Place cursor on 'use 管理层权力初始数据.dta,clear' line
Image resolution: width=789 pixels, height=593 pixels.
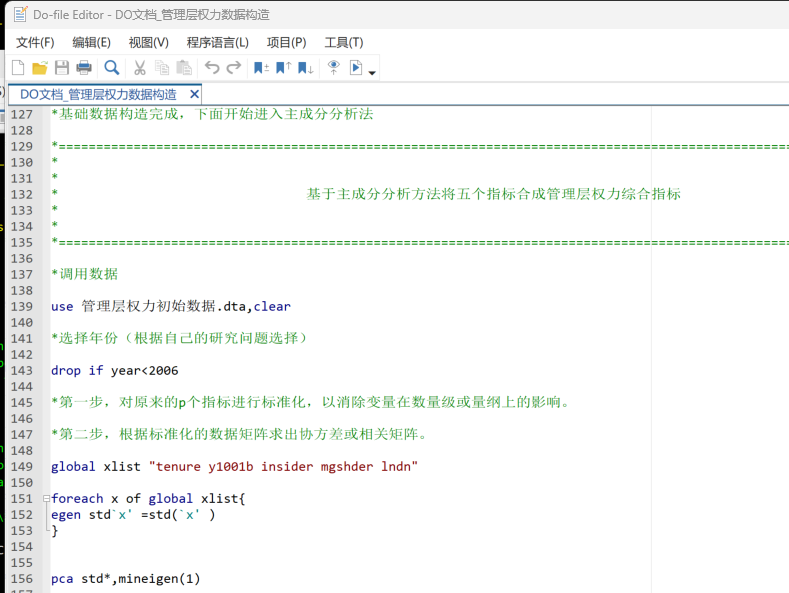click(x=171, y=307)
